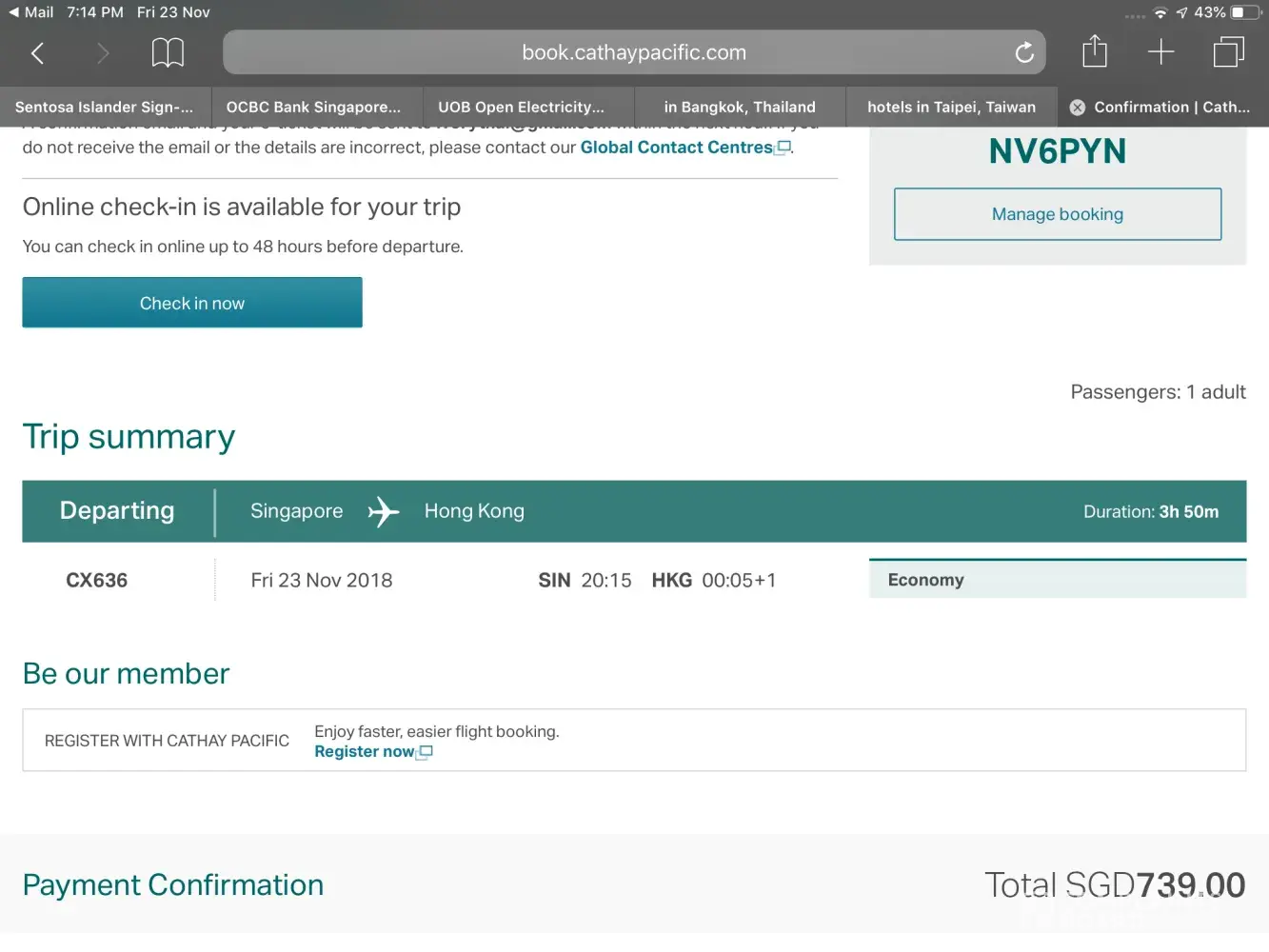The height and width of the screenshot is (952, 1269).
Task: Select the in Bangkok, Thailand tab
Action: [x=740, y=108]
